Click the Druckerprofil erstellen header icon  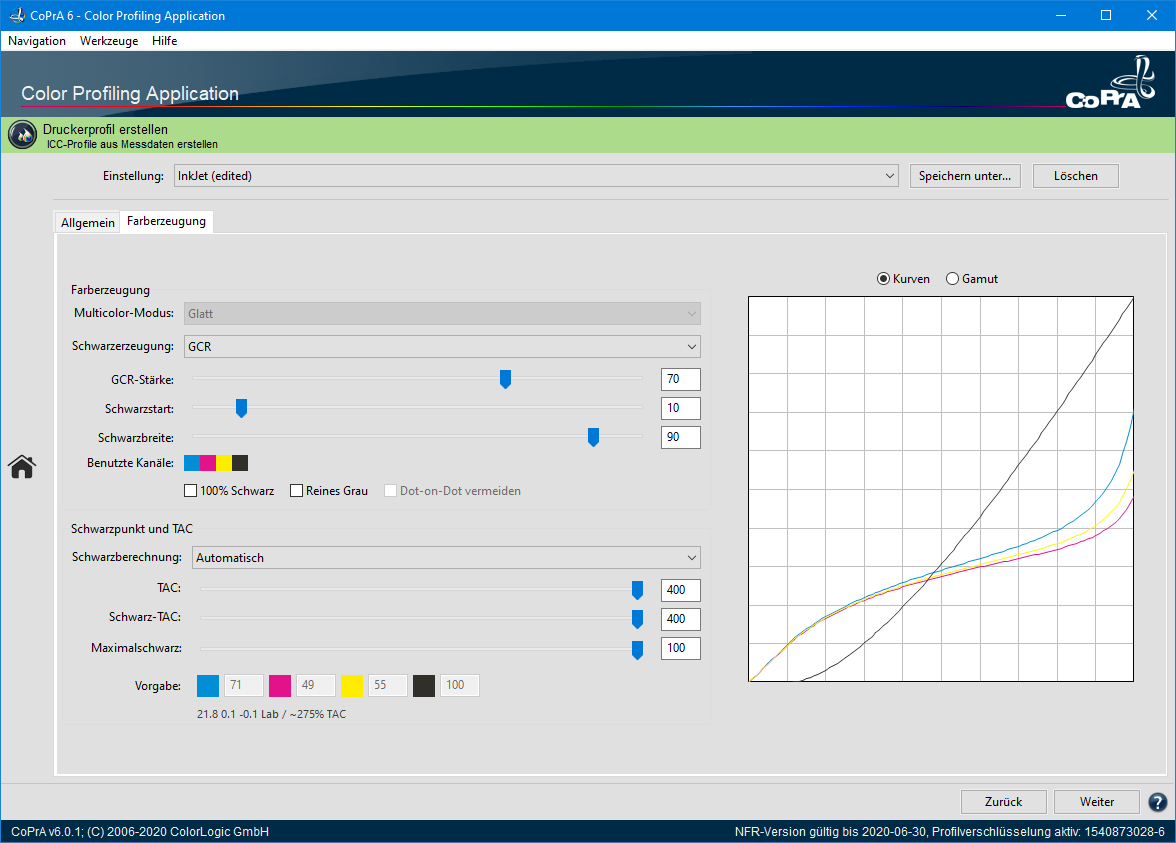22,135
